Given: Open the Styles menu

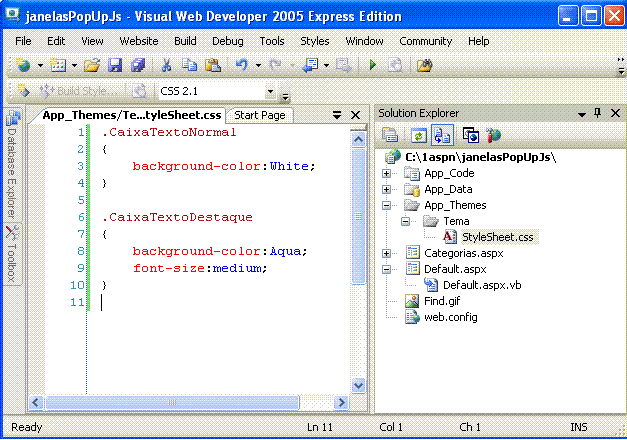Looking at the screenshot, I should [315, 41].
